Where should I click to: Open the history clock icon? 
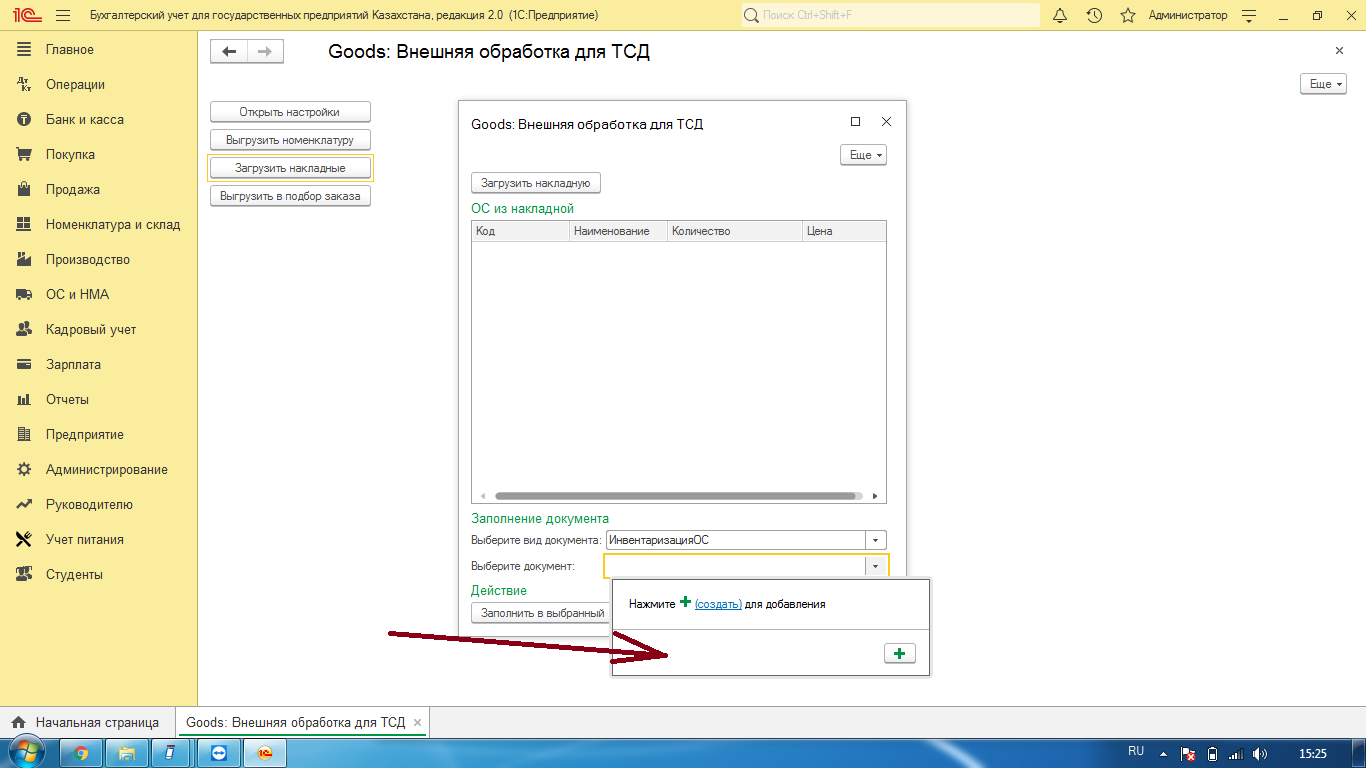point(1094,16)
